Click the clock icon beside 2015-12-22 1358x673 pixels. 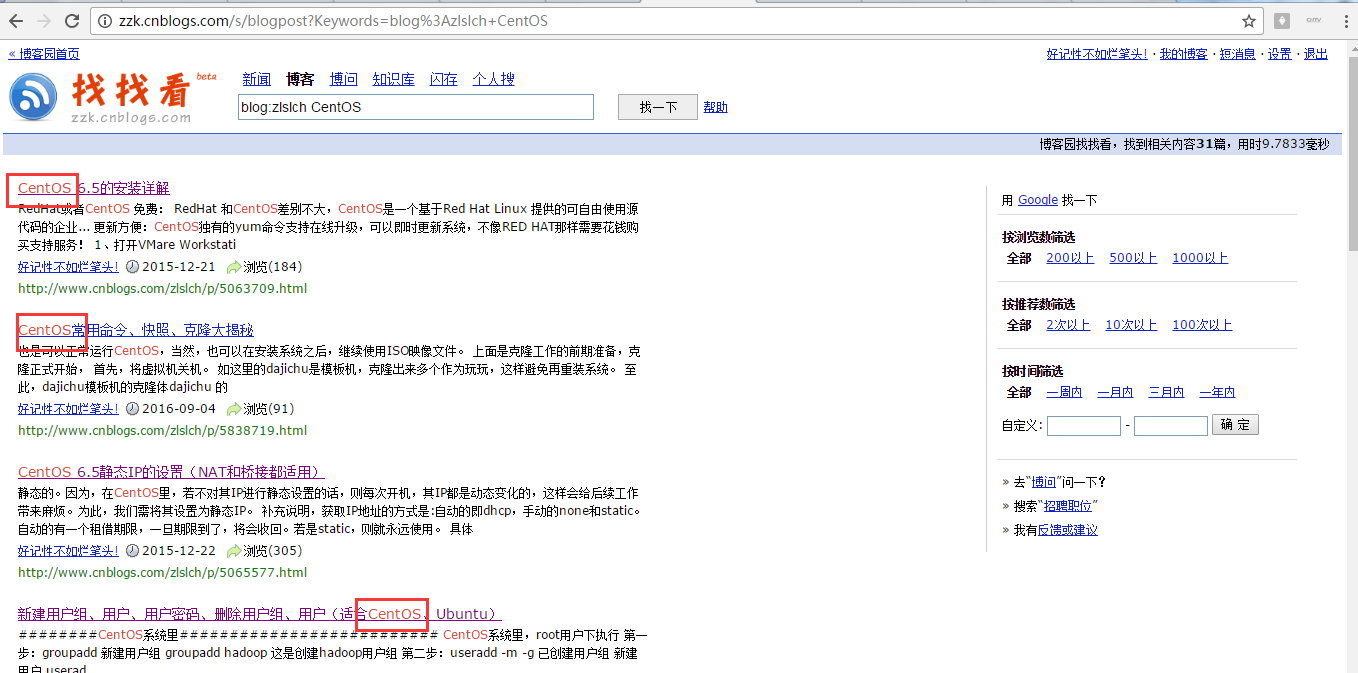click(132, 551)
